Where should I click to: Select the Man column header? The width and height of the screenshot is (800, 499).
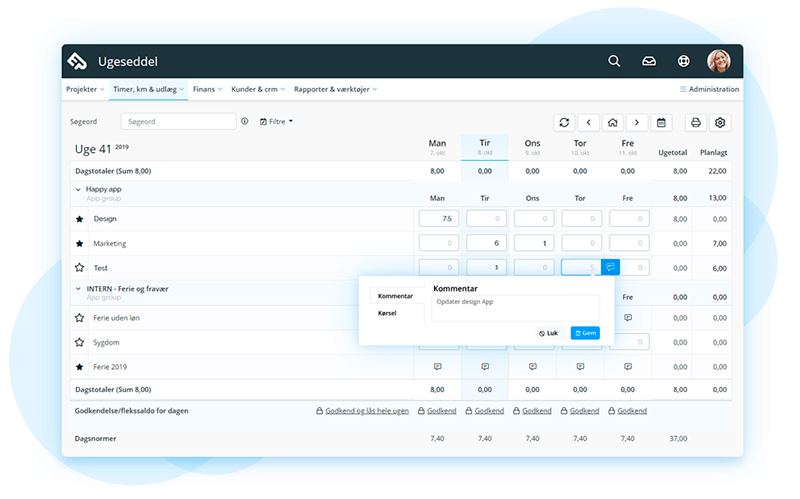(437, 147)
